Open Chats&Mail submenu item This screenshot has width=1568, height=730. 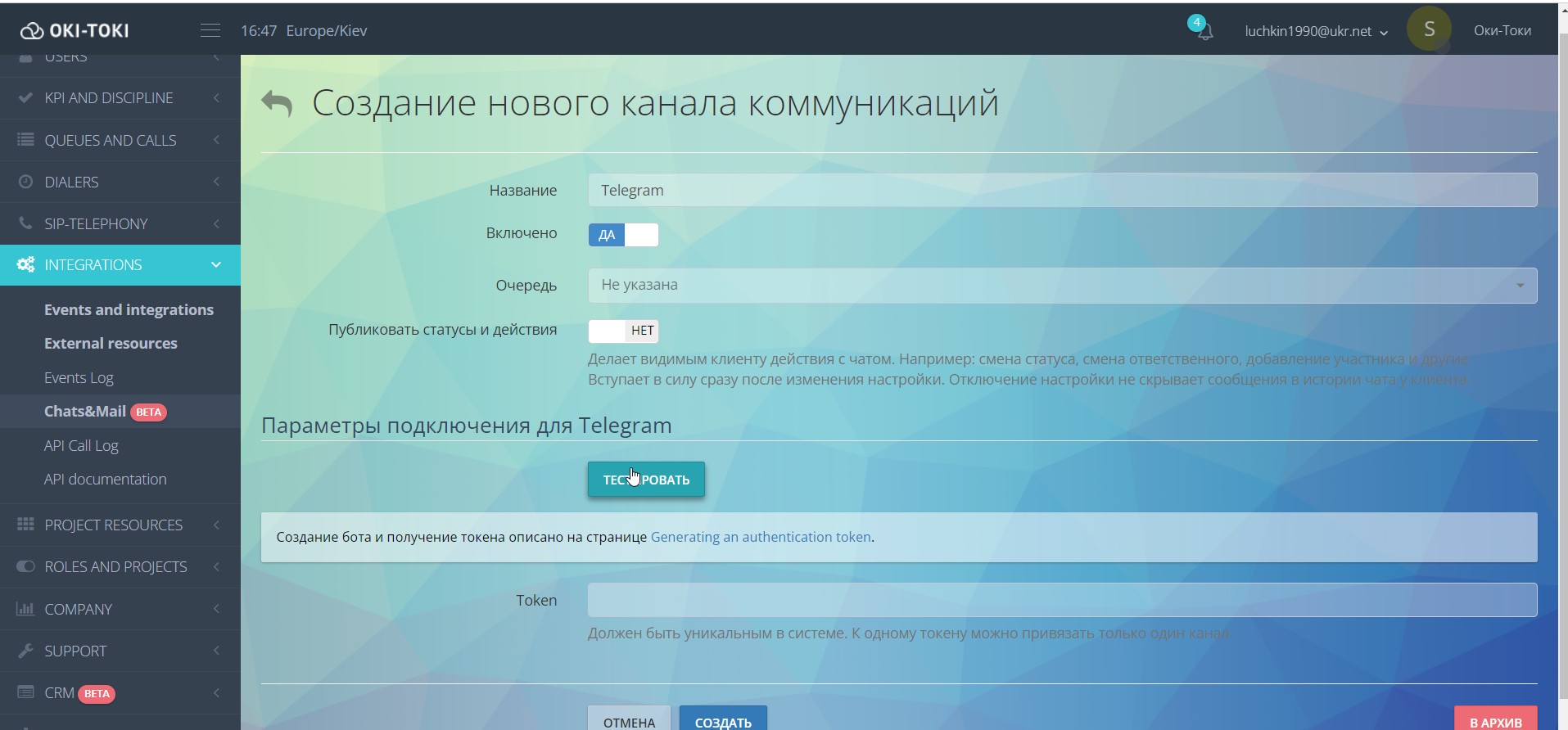pos(85,411)
